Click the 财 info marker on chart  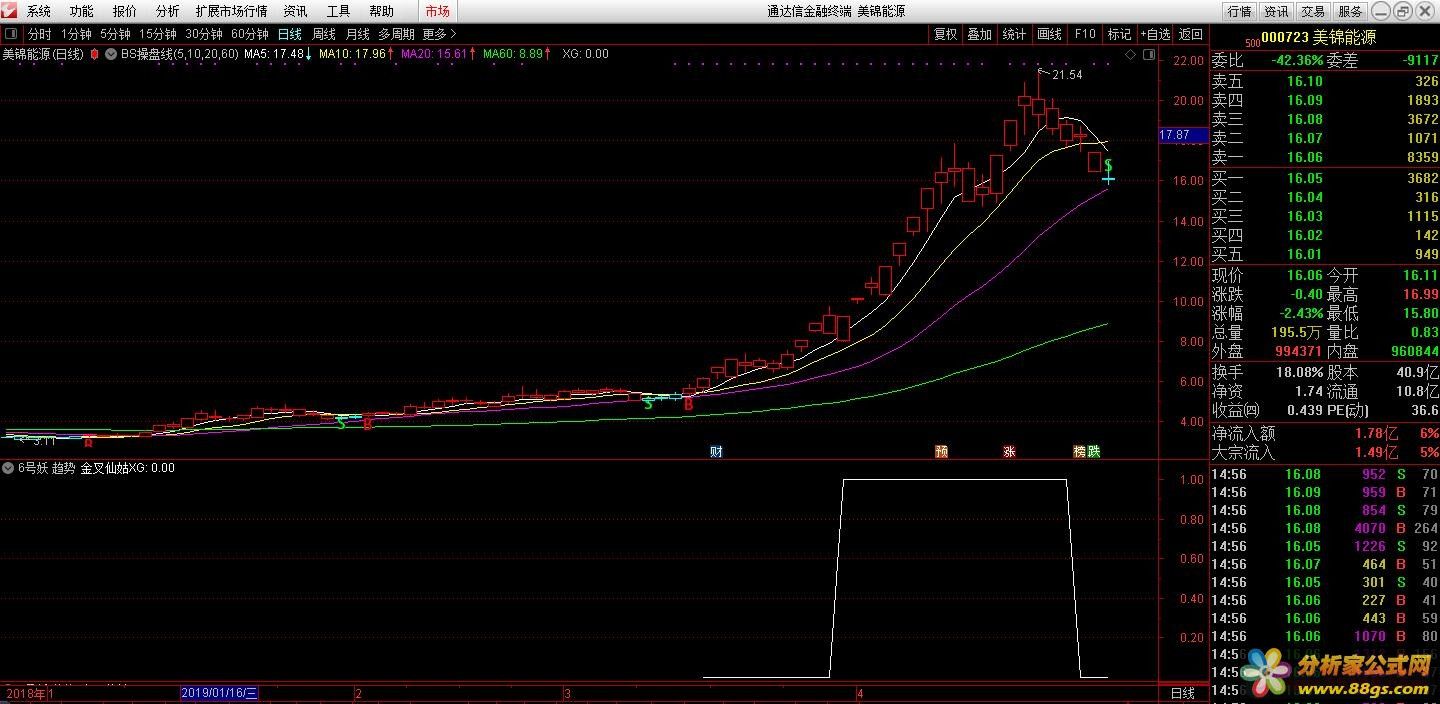pos(716,452)
